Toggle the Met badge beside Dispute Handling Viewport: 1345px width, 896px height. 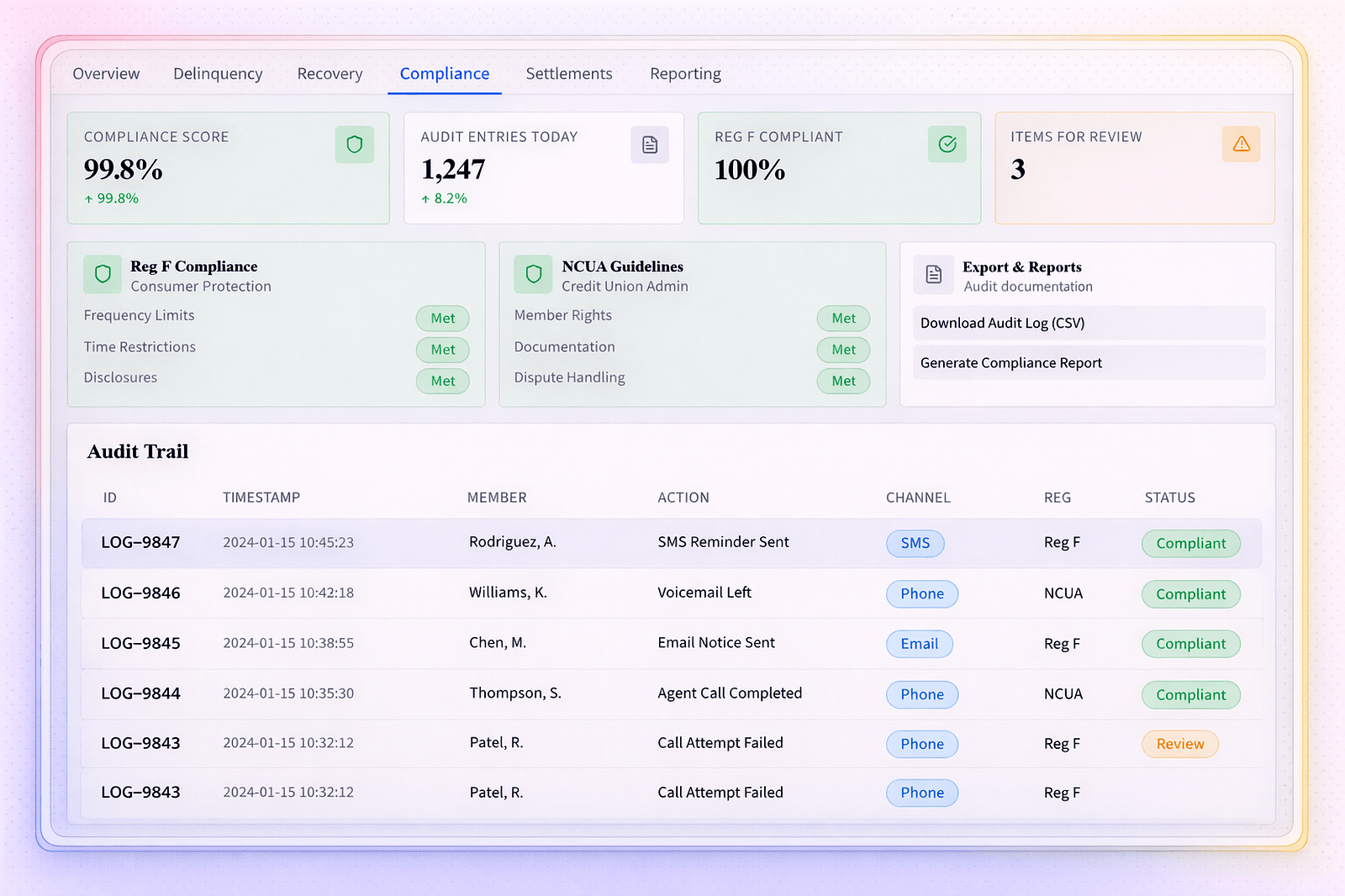tap(843, 381)
